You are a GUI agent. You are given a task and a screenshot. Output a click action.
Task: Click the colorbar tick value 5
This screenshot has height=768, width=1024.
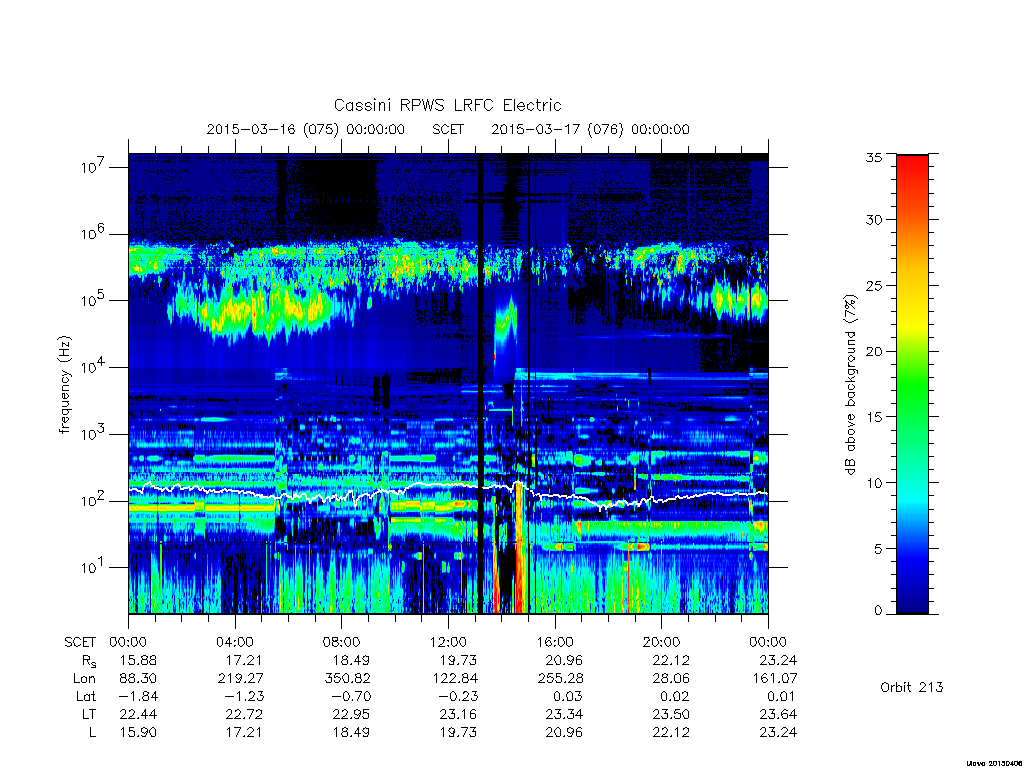878,549
